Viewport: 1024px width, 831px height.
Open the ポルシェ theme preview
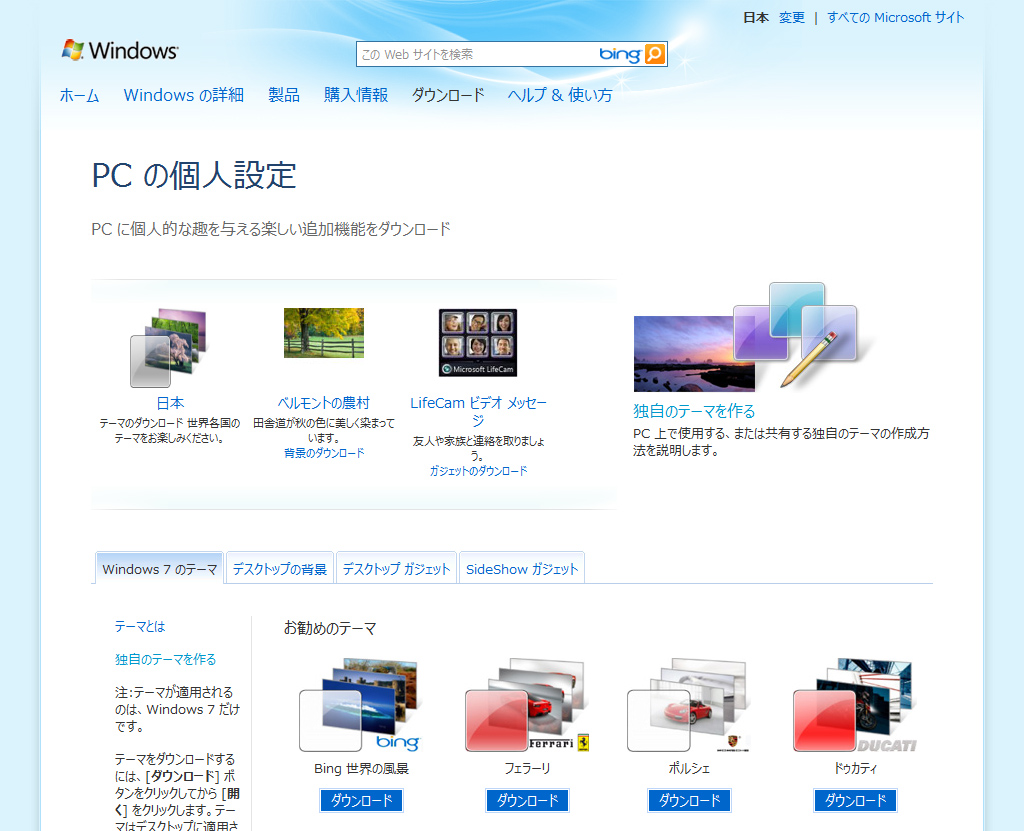(690, 705)
